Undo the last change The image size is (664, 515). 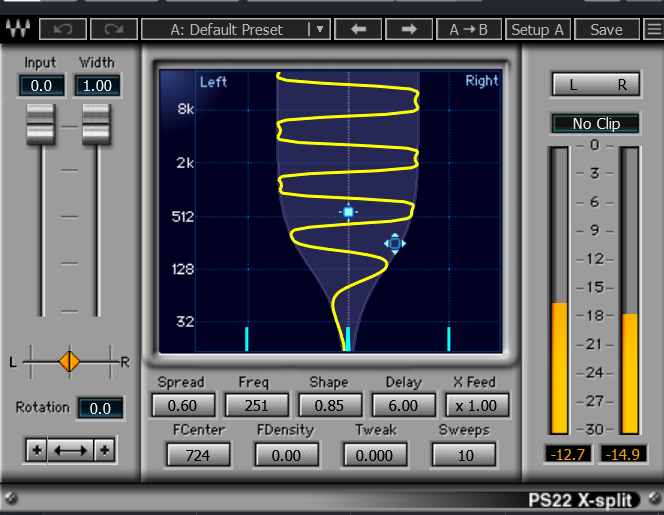[63, 29]
